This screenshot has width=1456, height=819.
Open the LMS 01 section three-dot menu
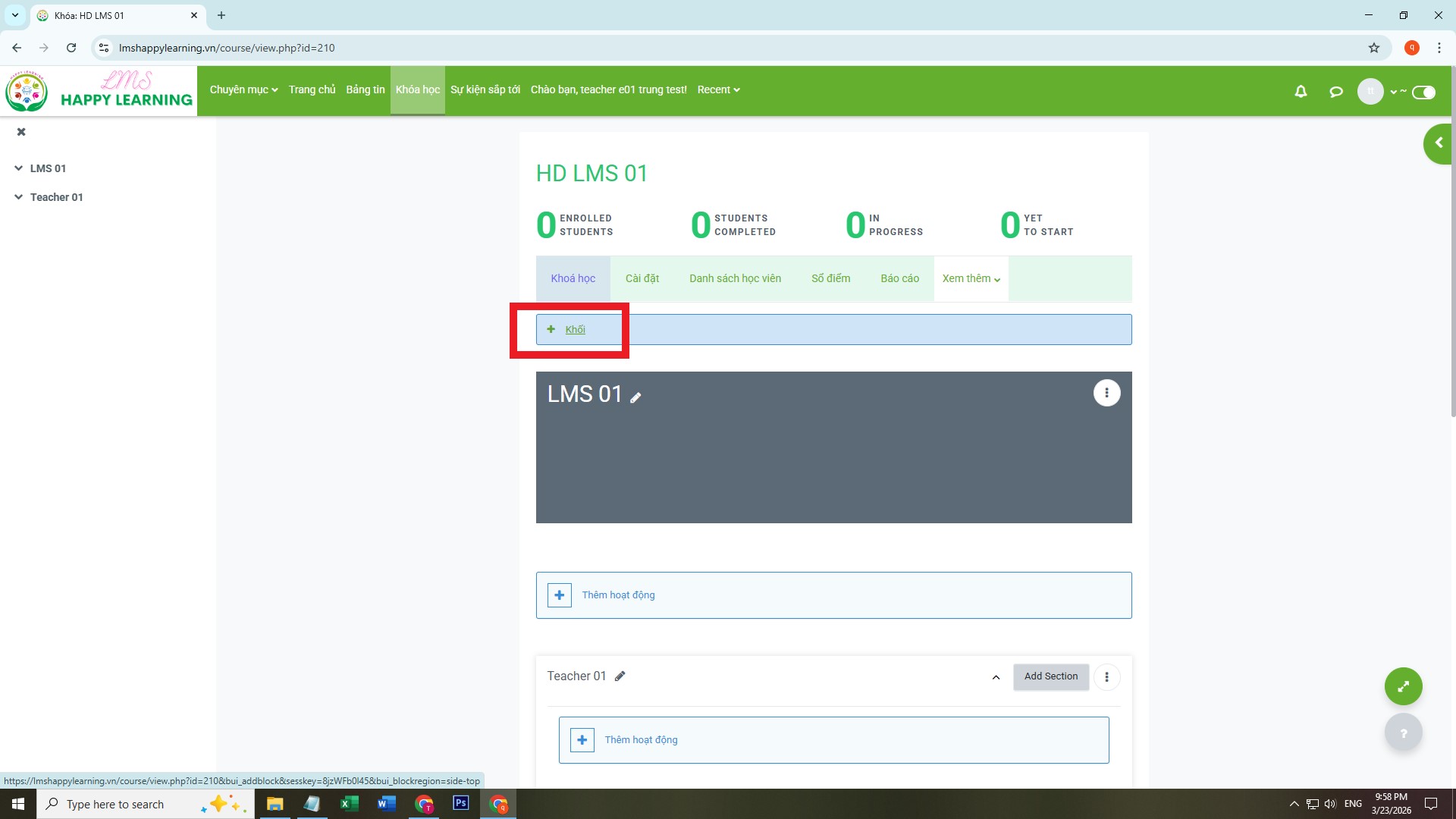pyautogui.click(x=1106, y=393)
